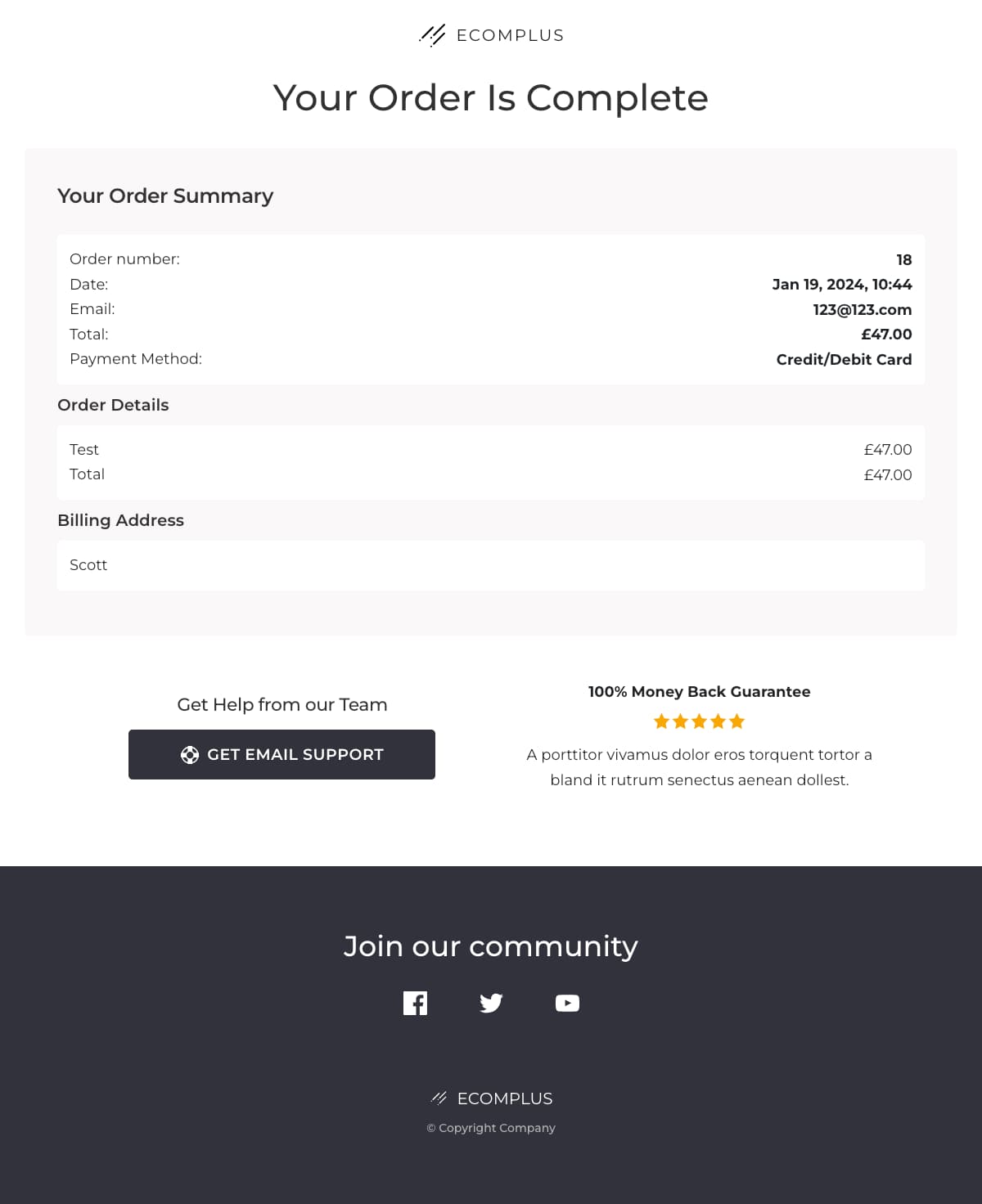Click the Your Order Is Complete heading
Screen dimensions: 982x1204
click(x=491, y=97)
